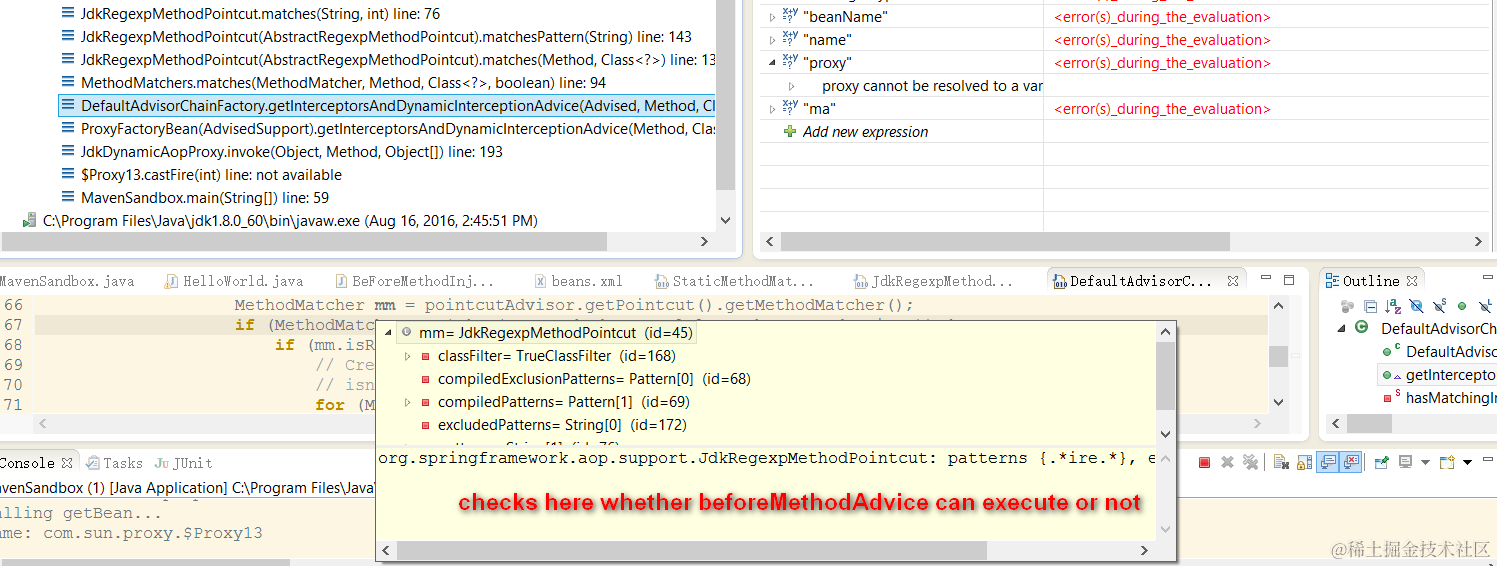Click the expression icon beside "ma"
1497x566 pixels.
point(790,109)
